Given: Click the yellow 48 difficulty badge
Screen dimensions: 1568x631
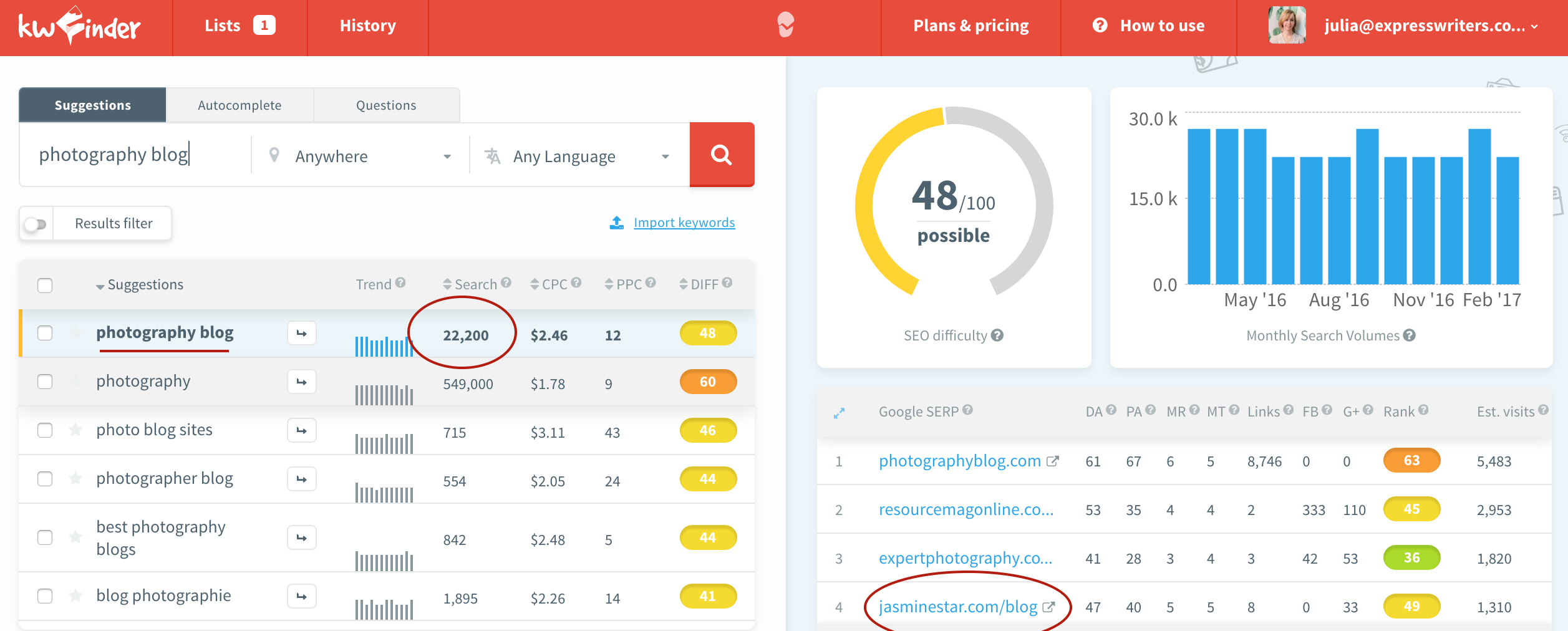Looking at the screenshot, I should 708,333.
